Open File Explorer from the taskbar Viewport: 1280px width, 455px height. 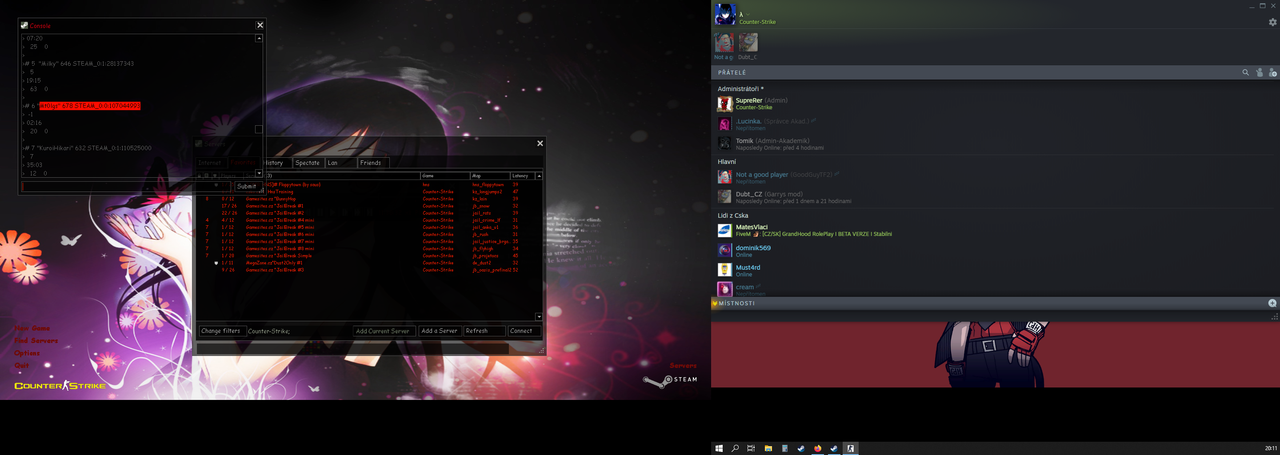click(x=768, y=448)
